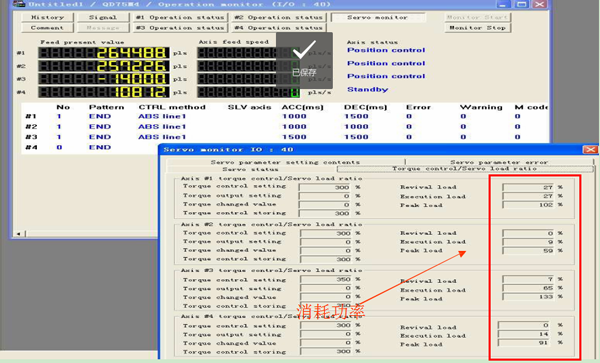
Task: Switch to #1 Operation status
Action: click(x=181, y=17)
